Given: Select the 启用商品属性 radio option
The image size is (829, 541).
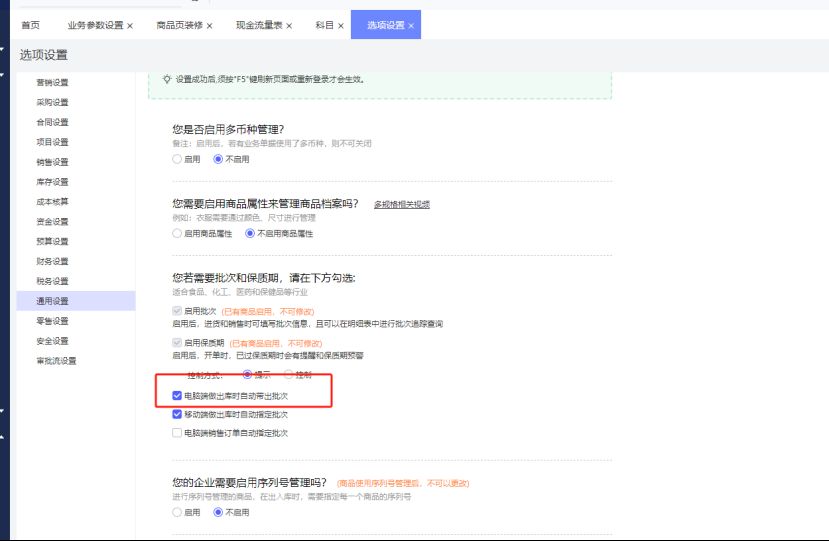Looking at the screenshot, I should coord(177,233).
